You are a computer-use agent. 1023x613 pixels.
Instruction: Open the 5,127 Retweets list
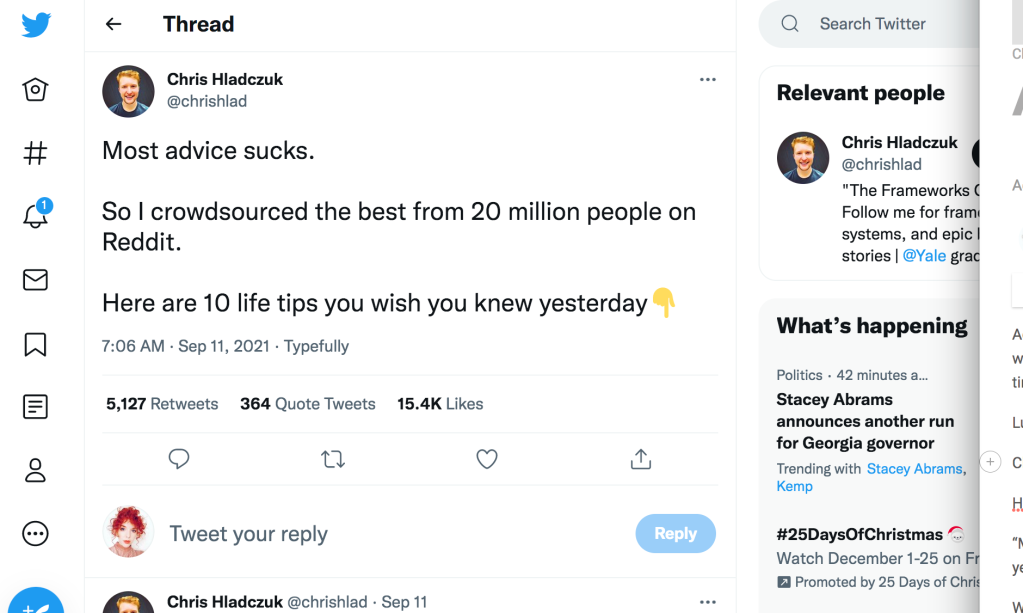[x=161, y=404]
